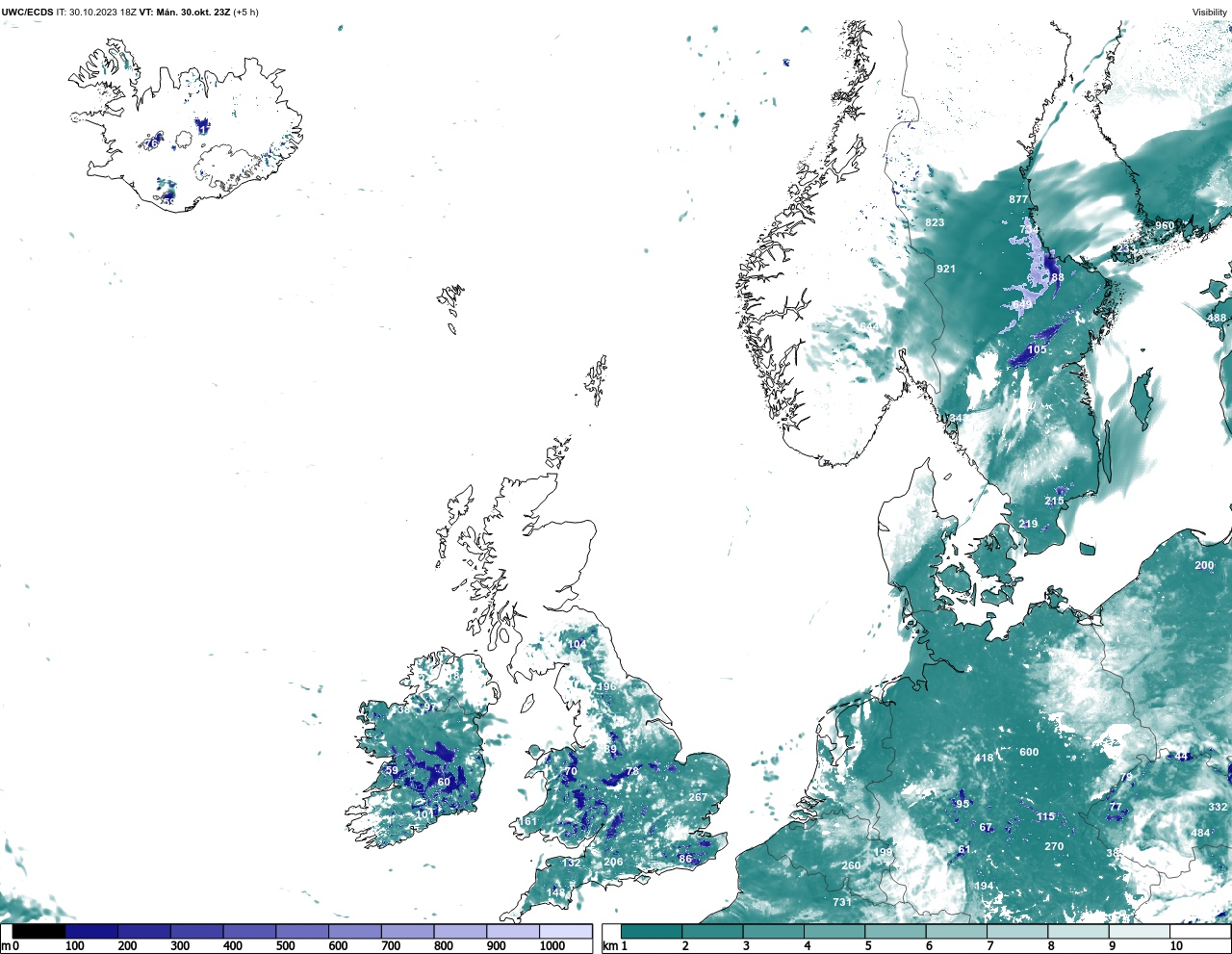Select the 105 value in central Sweden

pyautogui.click(x=1037, y=350)
